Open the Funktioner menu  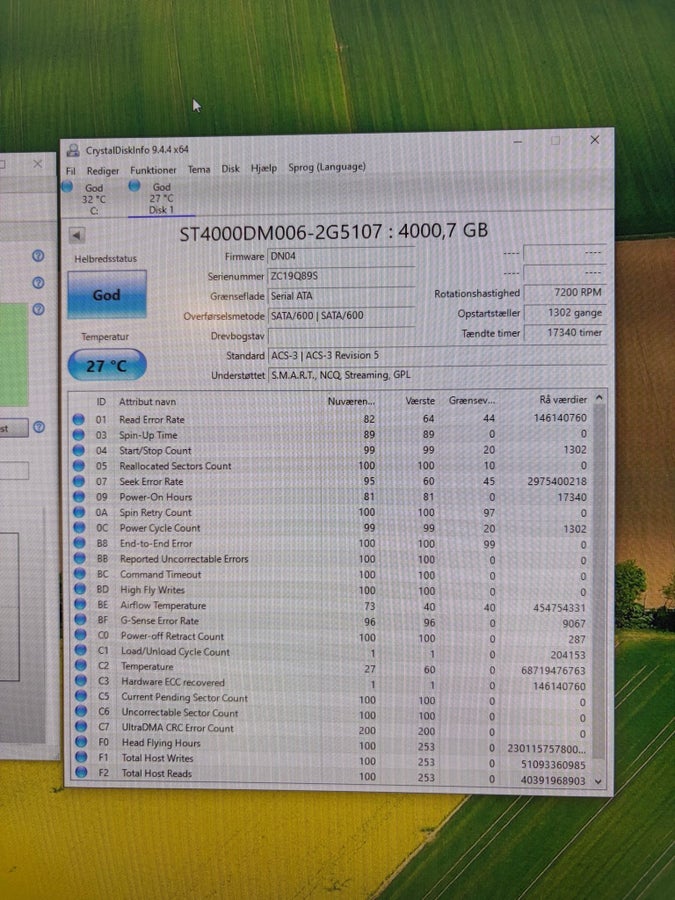point(153,170)
